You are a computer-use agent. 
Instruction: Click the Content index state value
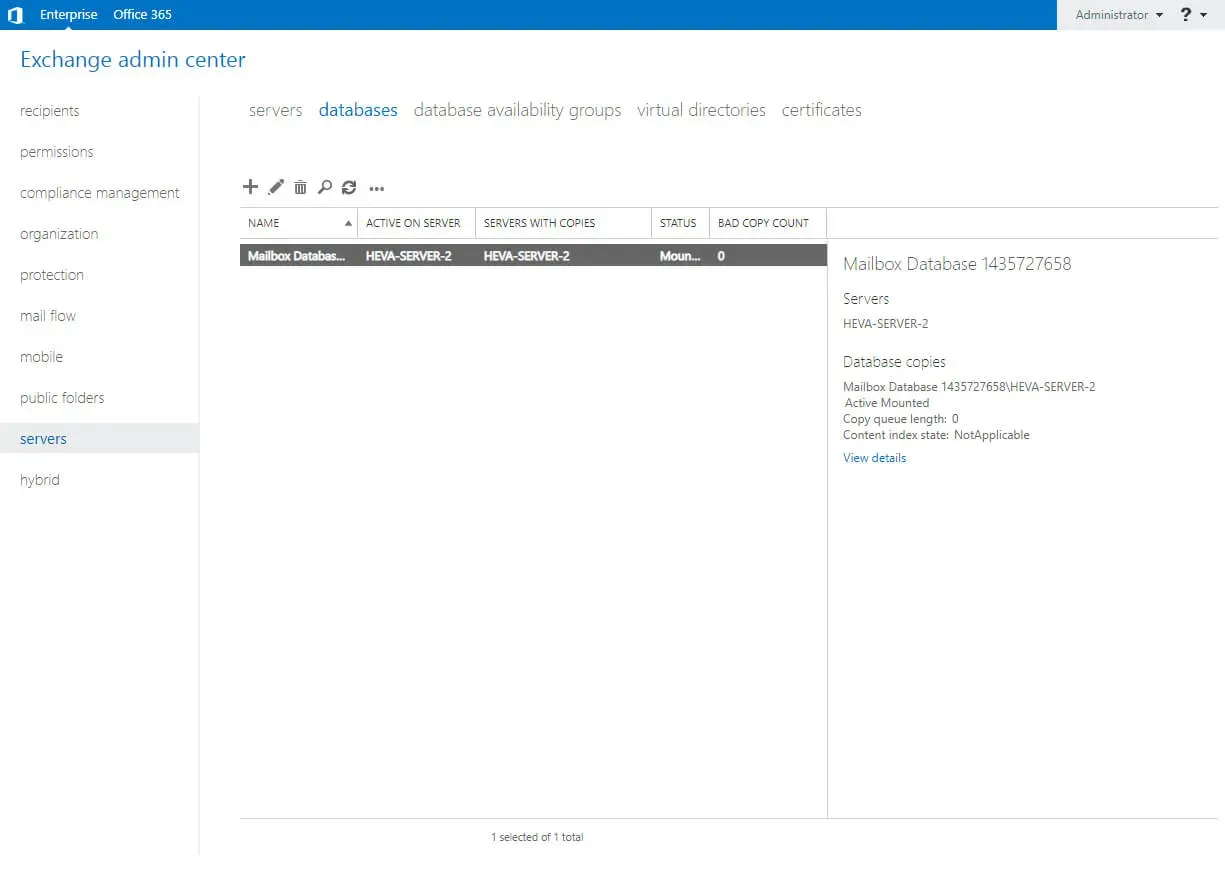(991, 435)
